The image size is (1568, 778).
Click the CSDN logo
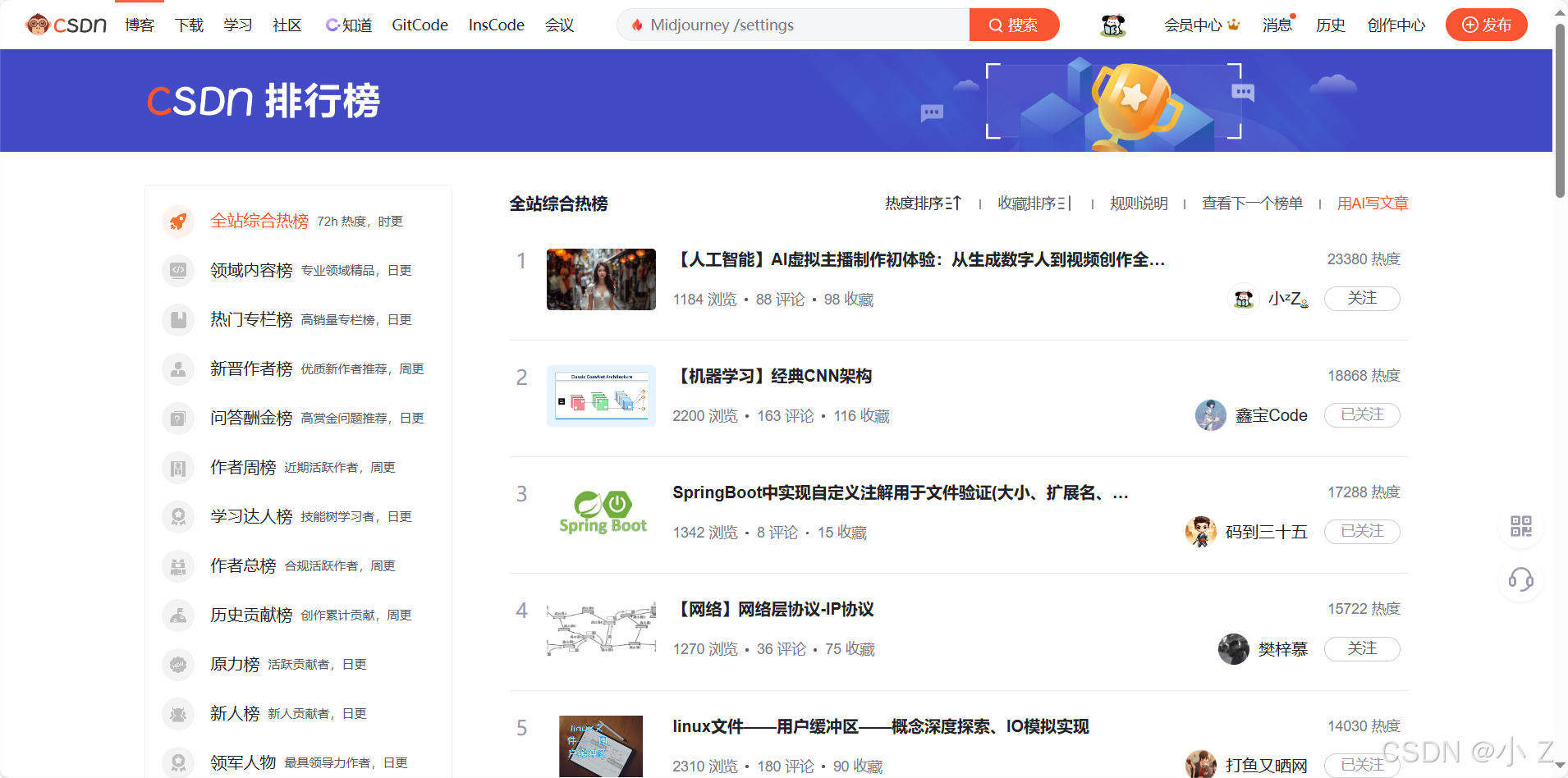[x=65, y=25]
